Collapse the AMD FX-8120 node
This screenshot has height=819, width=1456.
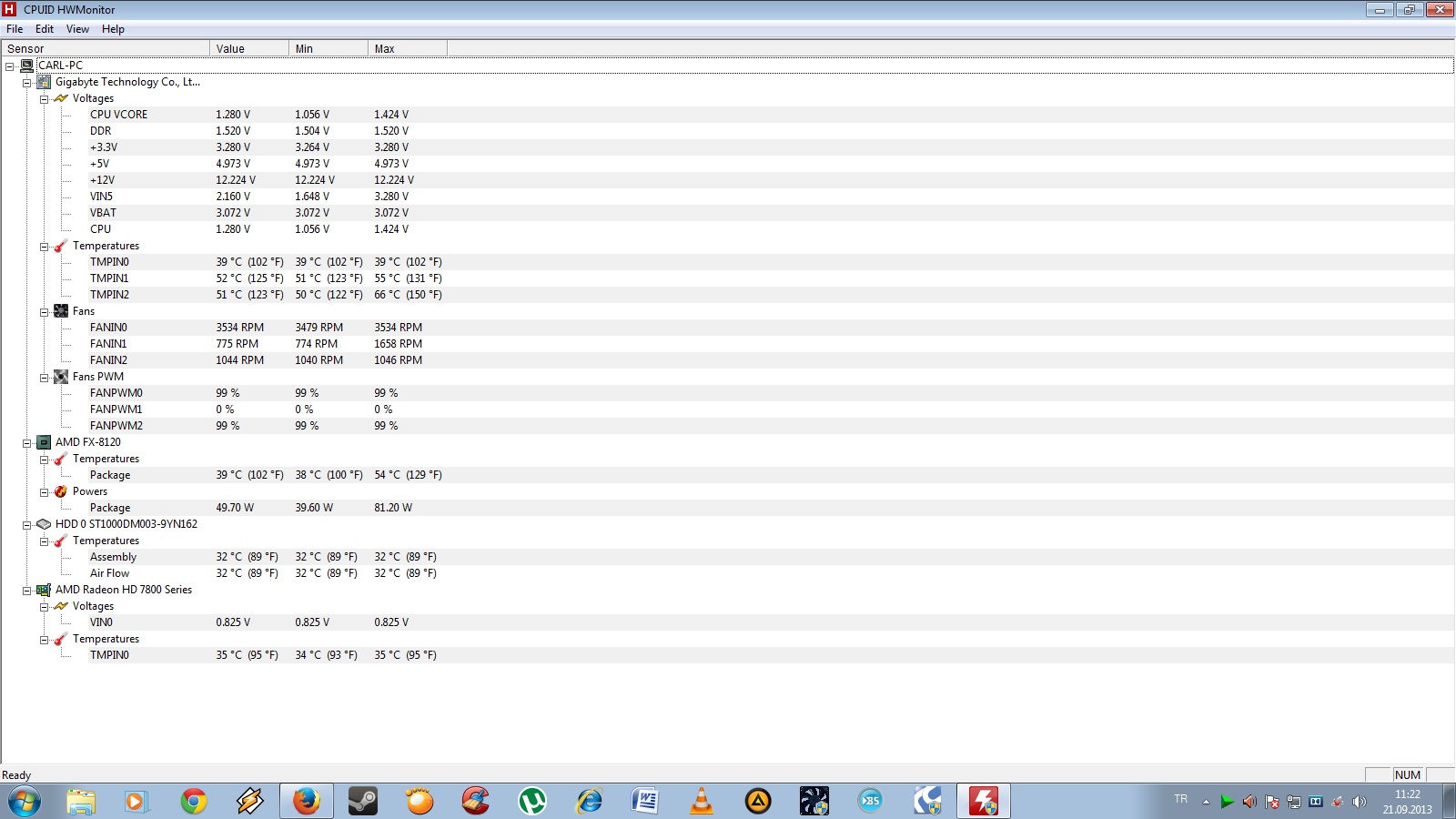click(27, 443)
